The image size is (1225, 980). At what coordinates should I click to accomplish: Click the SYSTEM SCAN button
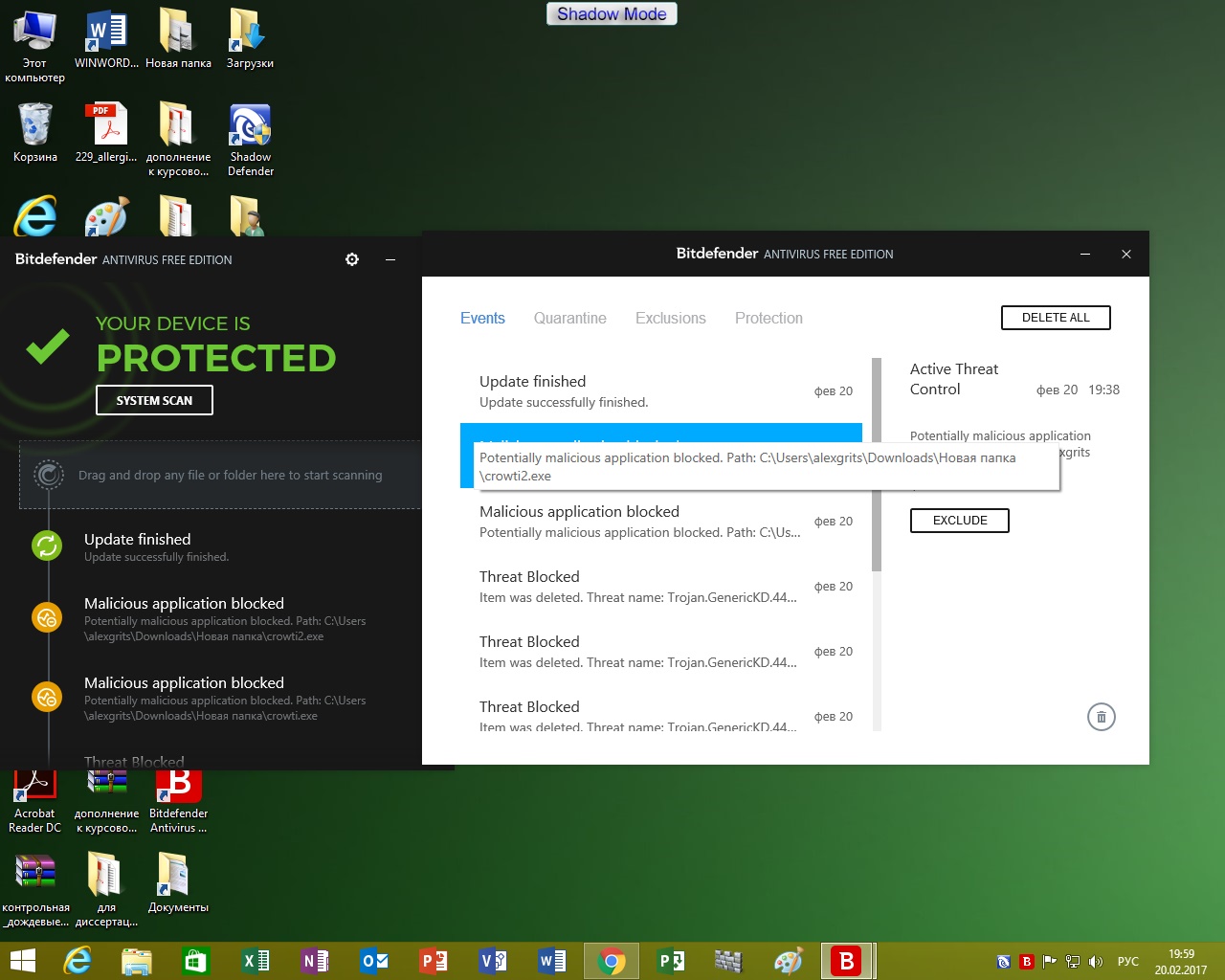[154, 400]
